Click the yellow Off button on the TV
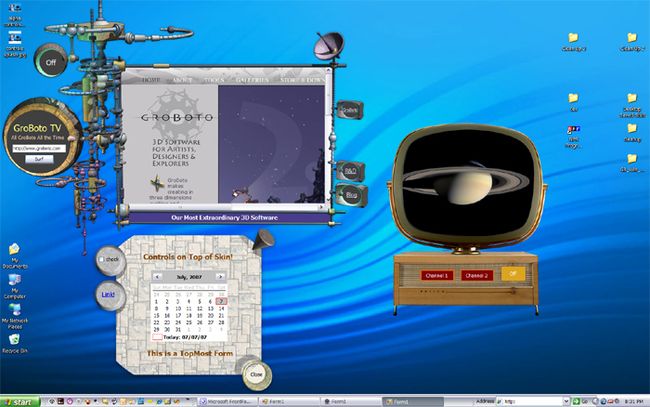Screen dimensions: 650x407 click(513, 274)
